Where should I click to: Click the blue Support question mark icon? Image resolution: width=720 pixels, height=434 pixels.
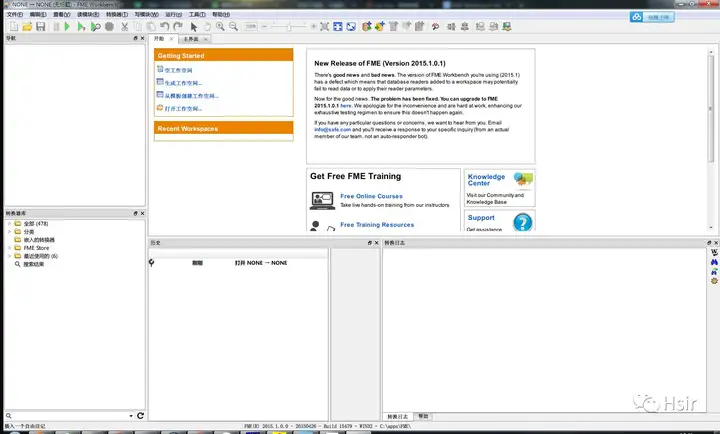pyautogui.click(x=523, y=222)
